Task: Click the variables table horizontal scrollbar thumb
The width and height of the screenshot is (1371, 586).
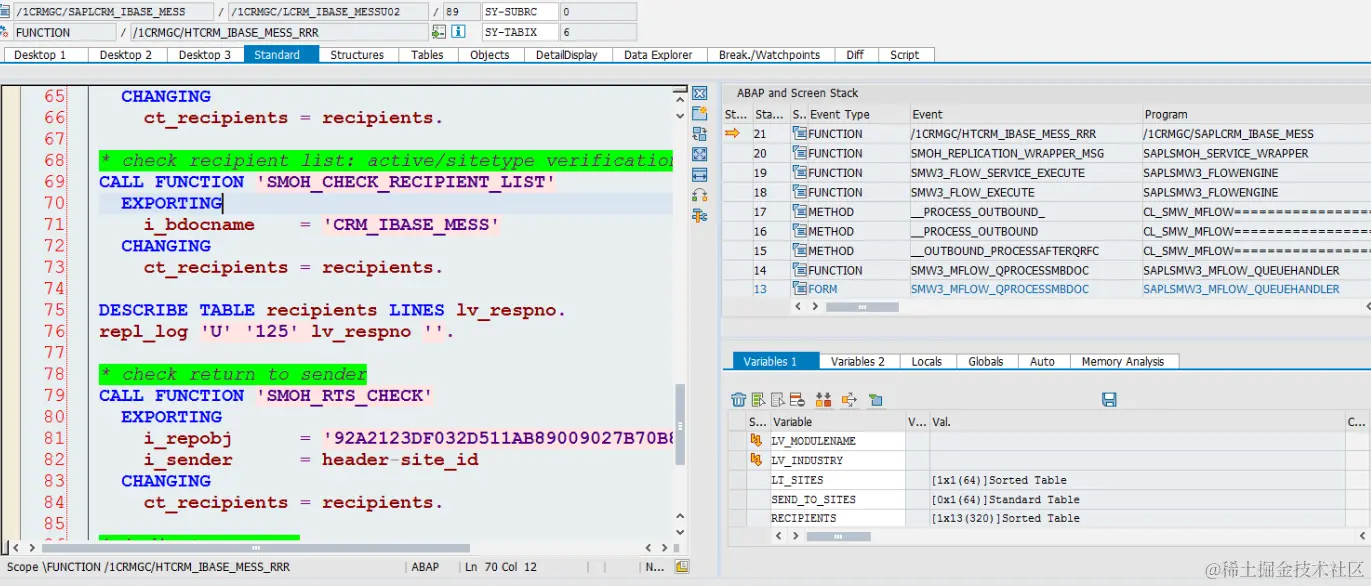Action: click(x=838, y=537)
